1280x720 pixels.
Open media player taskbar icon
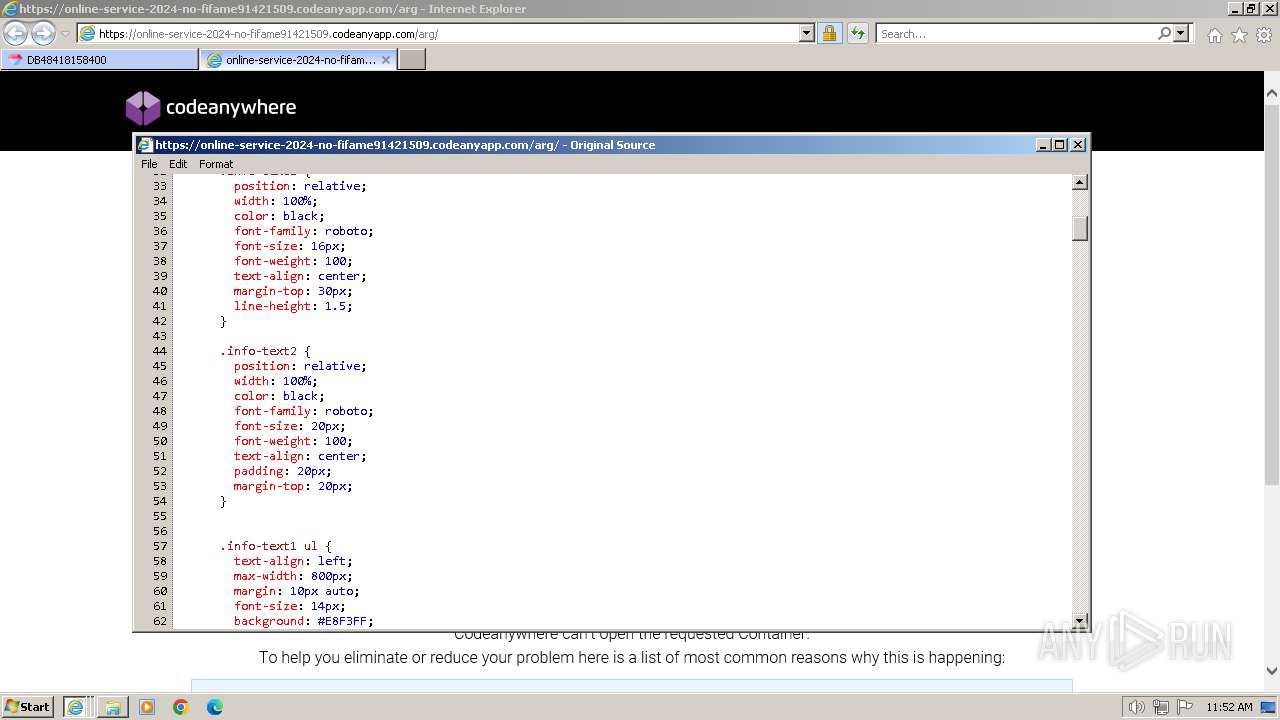(147, 707)
